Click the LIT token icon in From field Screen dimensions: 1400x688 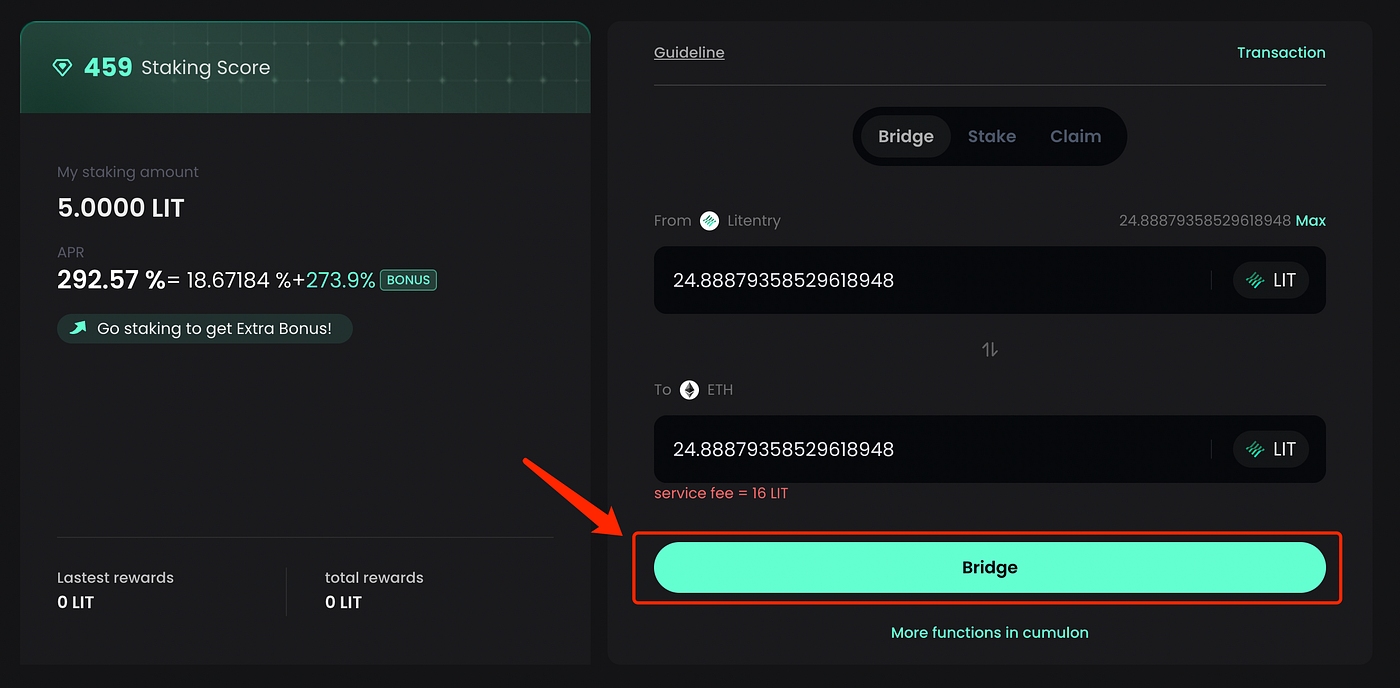pyautogui.click(x=1255, y=281)
